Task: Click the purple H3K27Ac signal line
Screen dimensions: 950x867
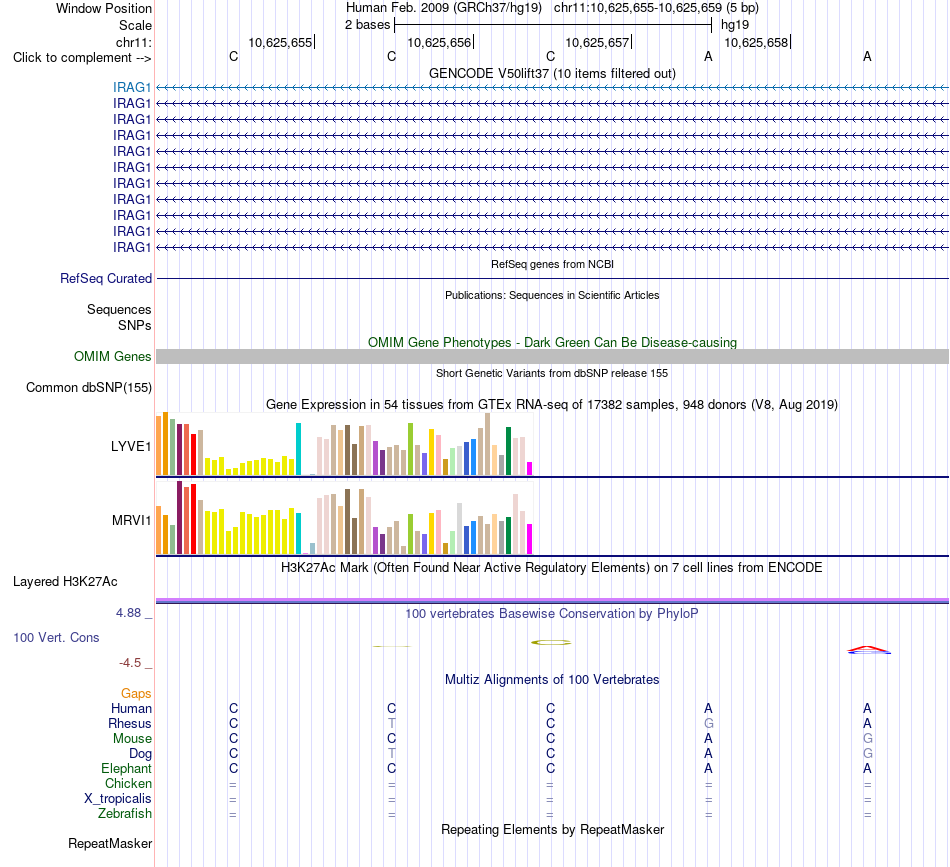Action: pyautogui.click(x=552, y=600)
